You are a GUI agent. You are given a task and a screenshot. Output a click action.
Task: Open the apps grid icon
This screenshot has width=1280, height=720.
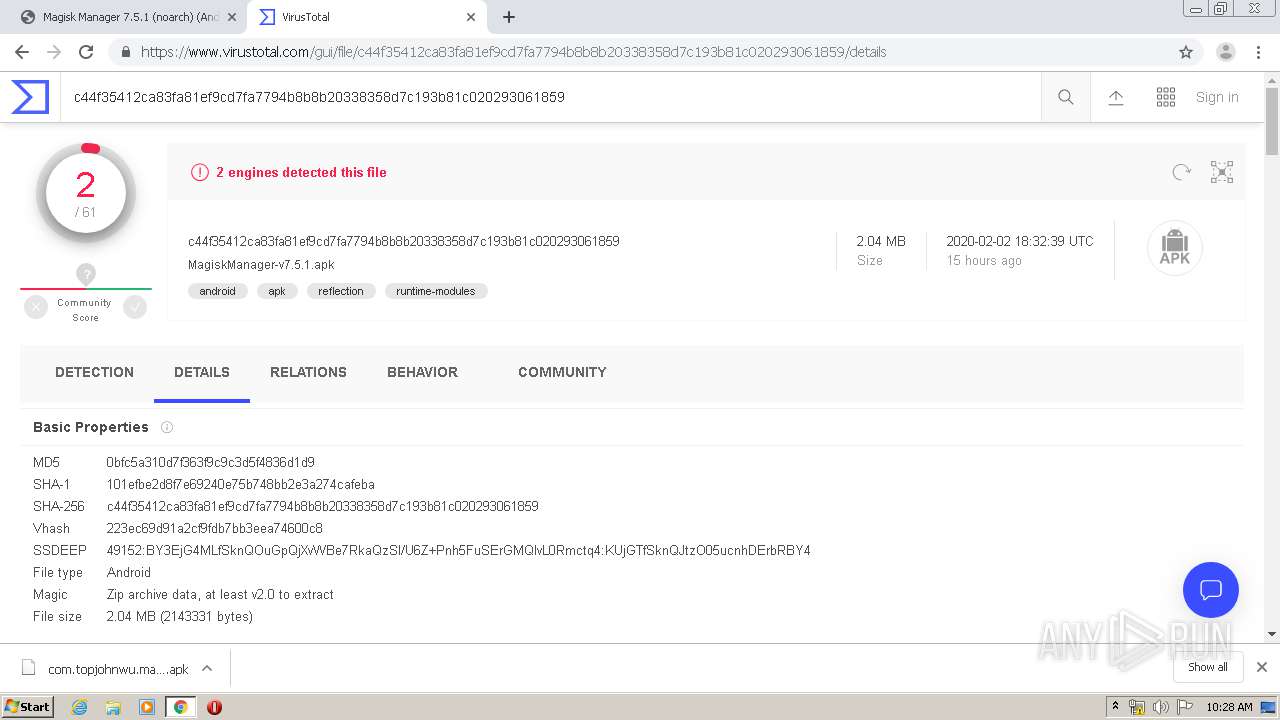[1166, 97]
